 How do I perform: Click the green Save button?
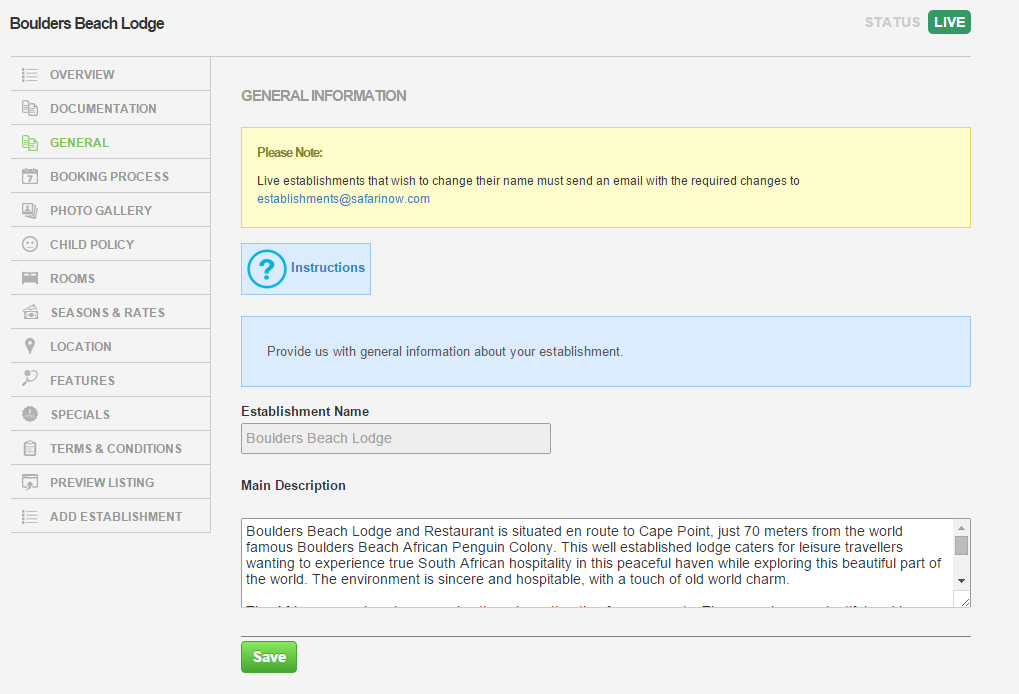pyautogui.click(x=269, y=657)
